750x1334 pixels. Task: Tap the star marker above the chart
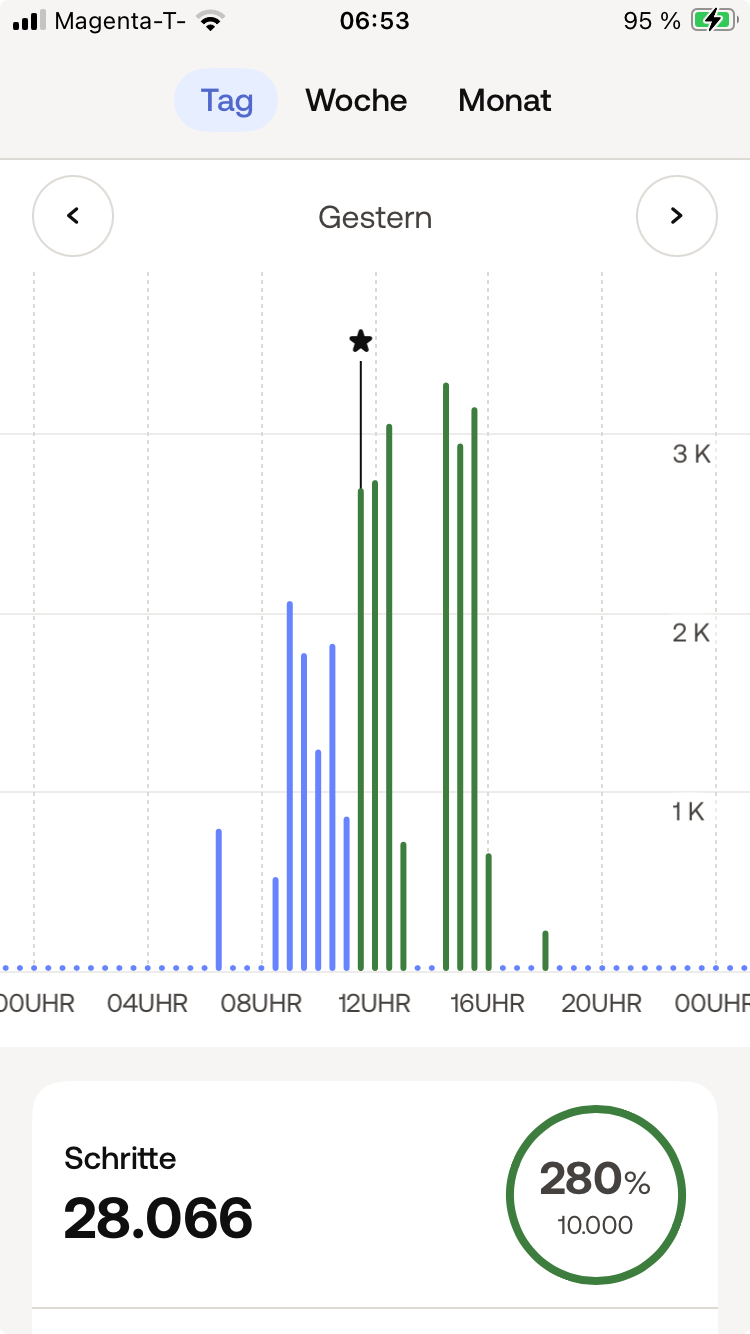pyautogui.click(x=361, y=342)
